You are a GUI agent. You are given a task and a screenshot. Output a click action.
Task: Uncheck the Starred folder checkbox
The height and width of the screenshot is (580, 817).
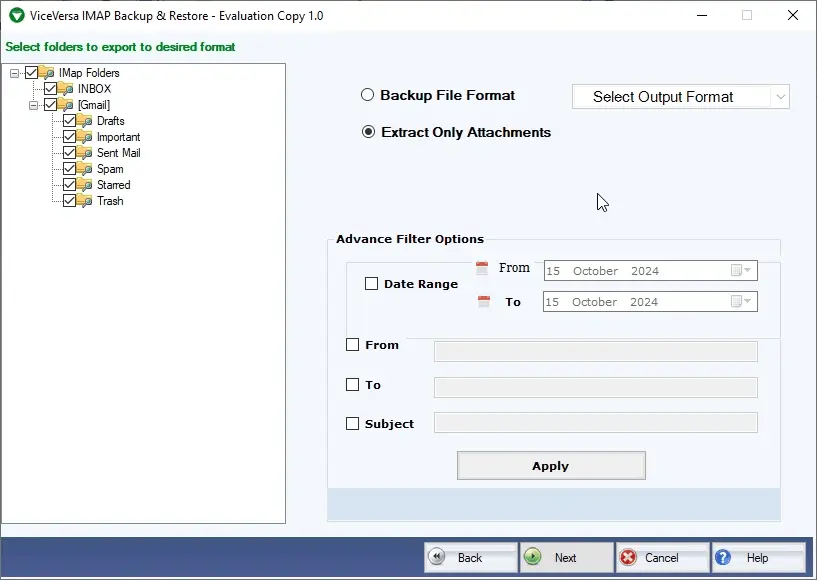coord(69,185)
